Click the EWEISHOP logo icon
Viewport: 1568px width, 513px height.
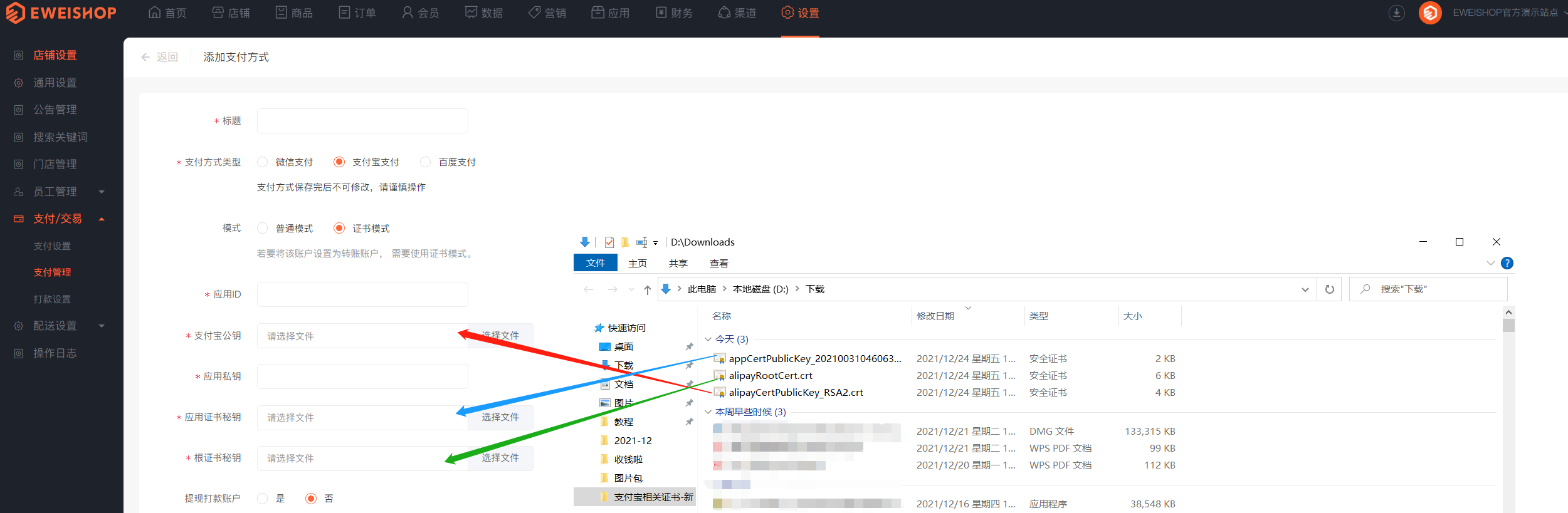[16, 13]
